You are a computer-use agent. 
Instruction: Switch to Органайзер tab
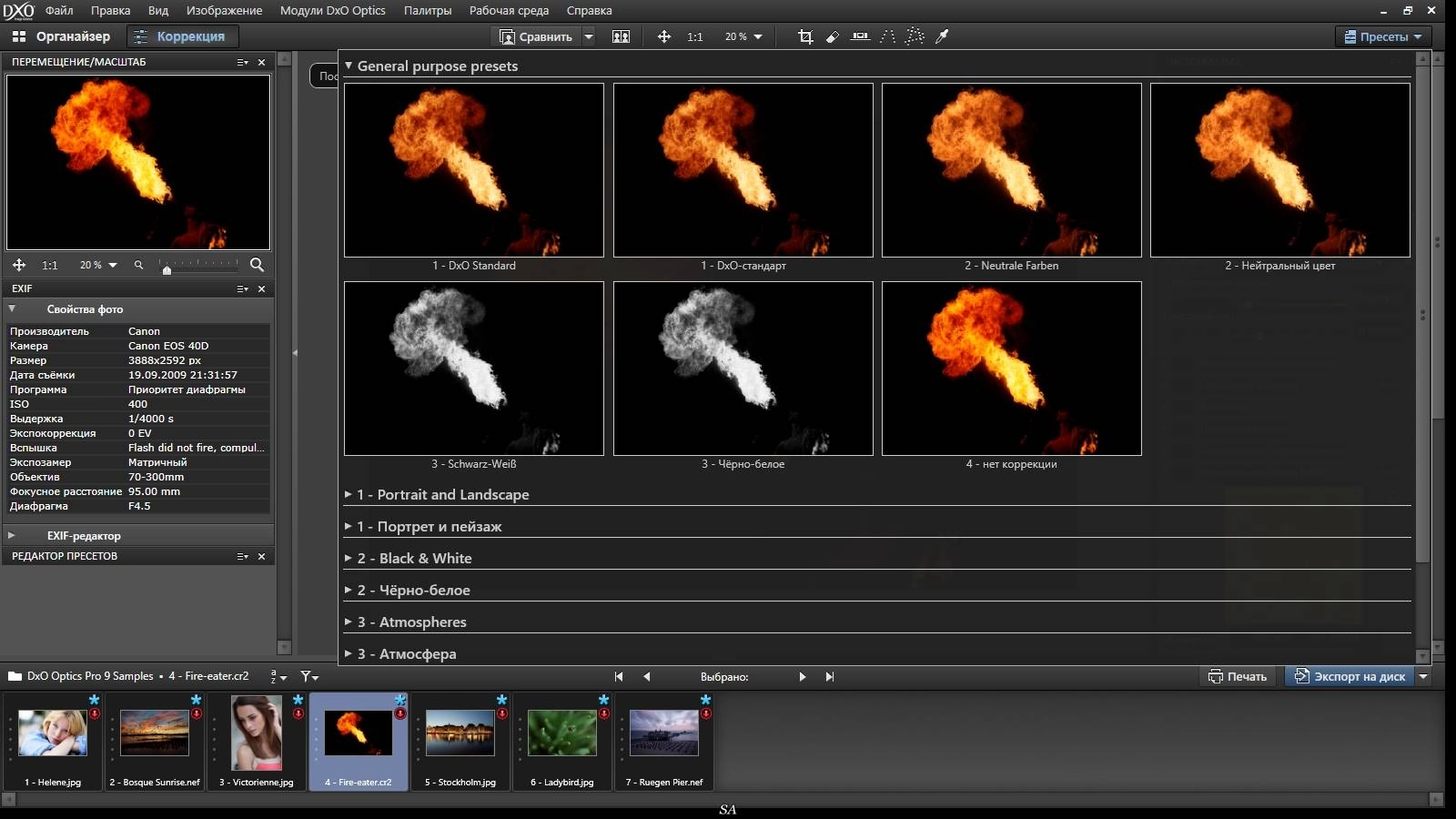tap(62, 36)
